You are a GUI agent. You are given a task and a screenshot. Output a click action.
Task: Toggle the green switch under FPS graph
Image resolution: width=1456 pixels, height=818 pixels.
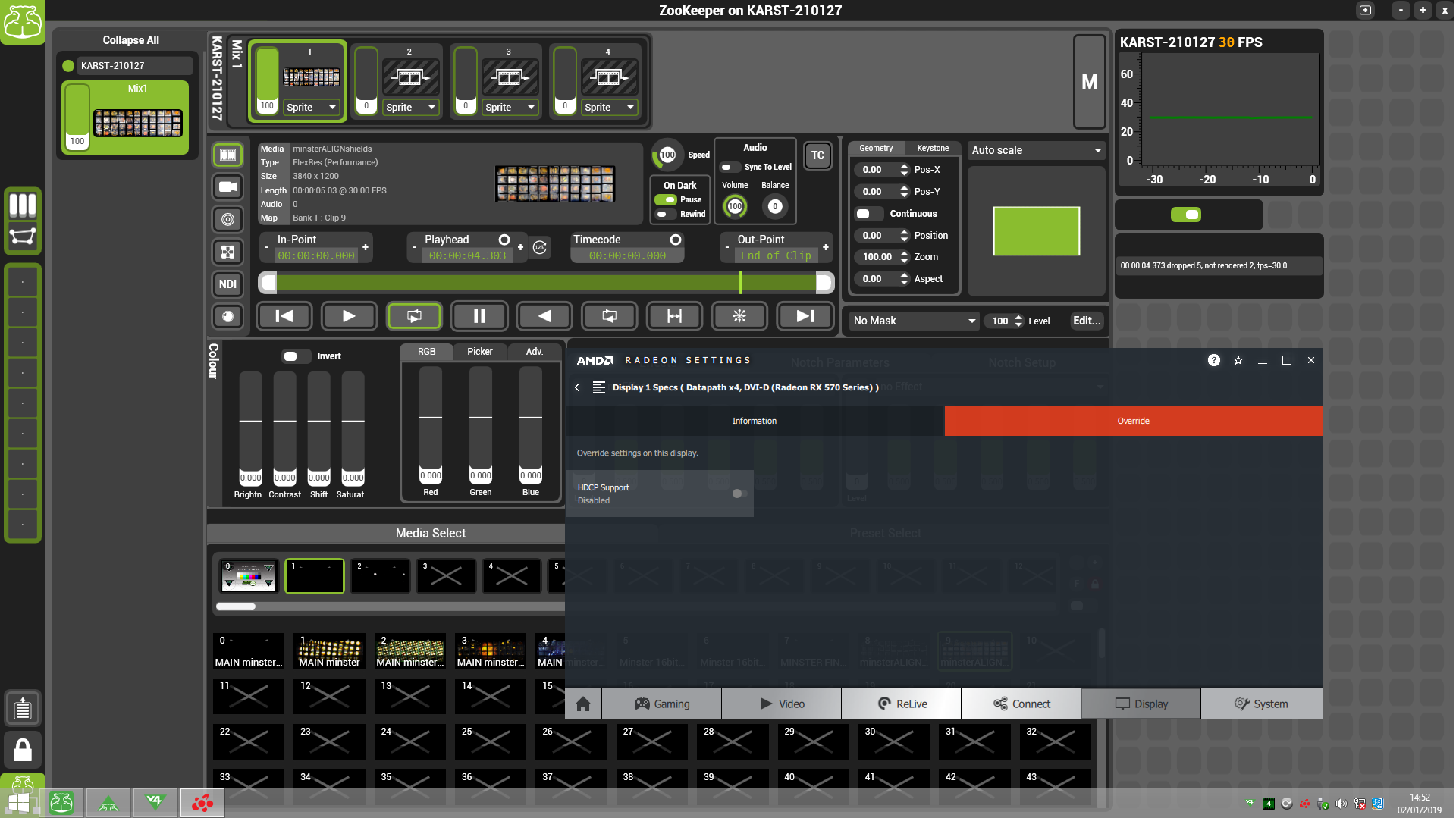point(1186,215)
